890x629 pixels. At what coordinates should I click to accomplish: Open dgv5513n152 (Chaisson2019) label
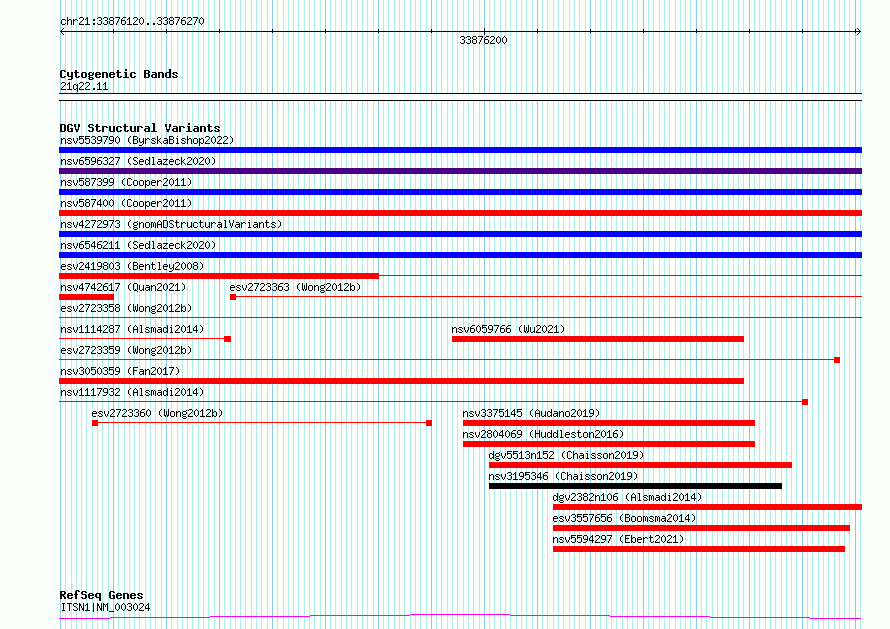tap(566, 455)
